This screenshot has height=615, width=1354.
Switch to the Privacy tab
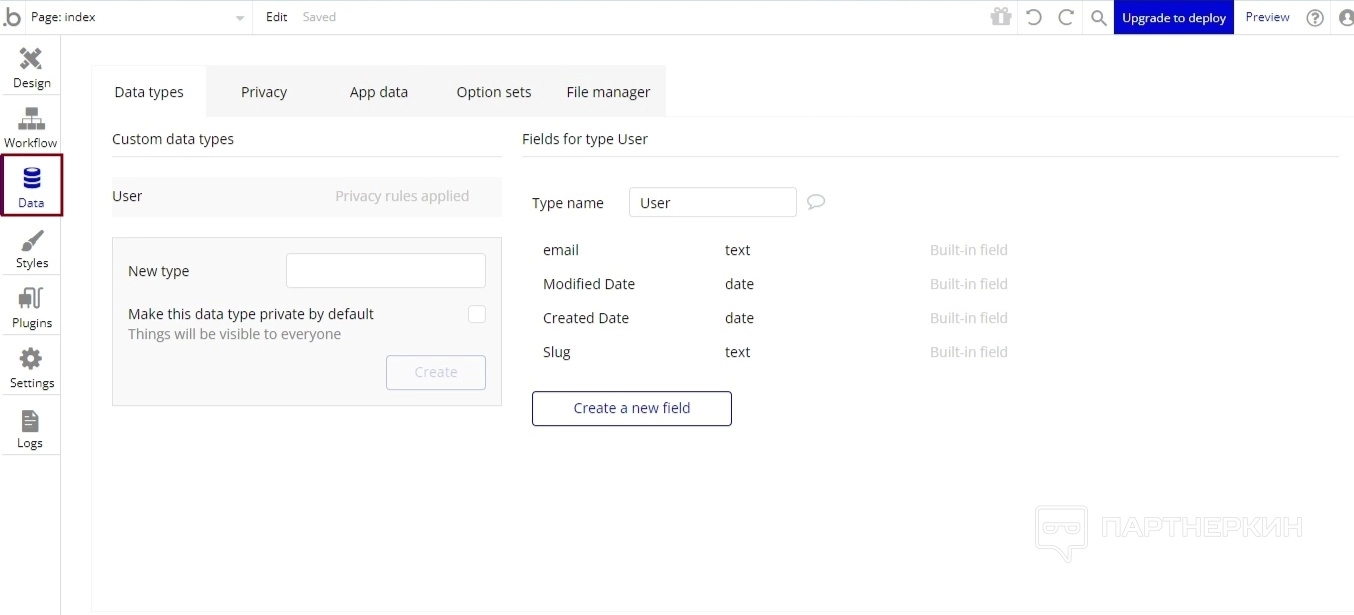pyautogui.click(x=264, y=92)
